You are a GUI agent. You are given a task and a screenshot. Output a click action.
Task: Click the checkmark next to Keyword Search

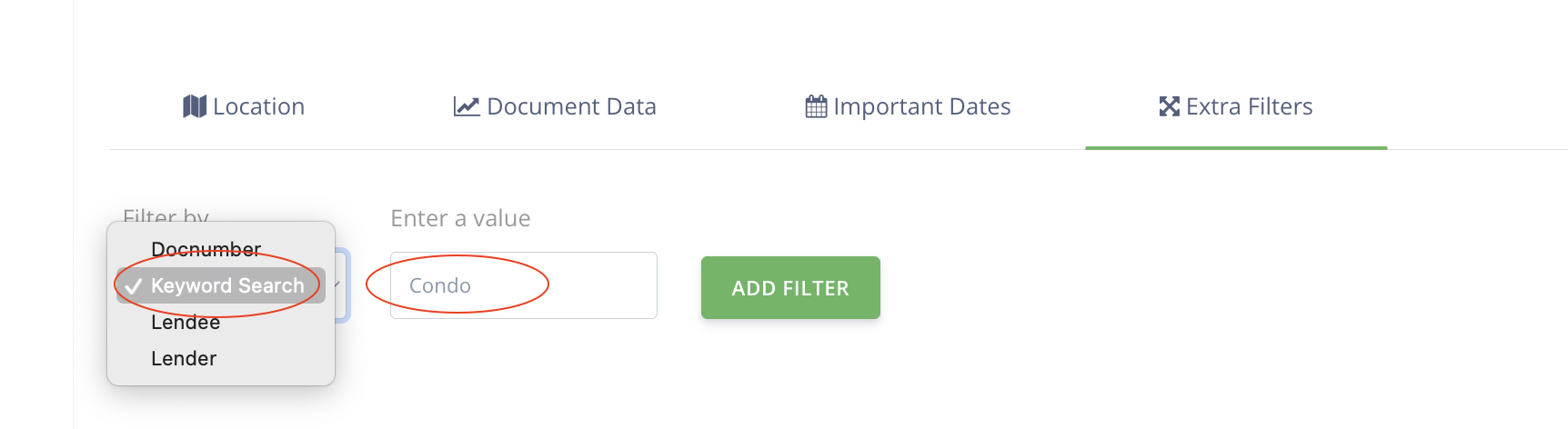pyautogui.click(x=134, y=286)
